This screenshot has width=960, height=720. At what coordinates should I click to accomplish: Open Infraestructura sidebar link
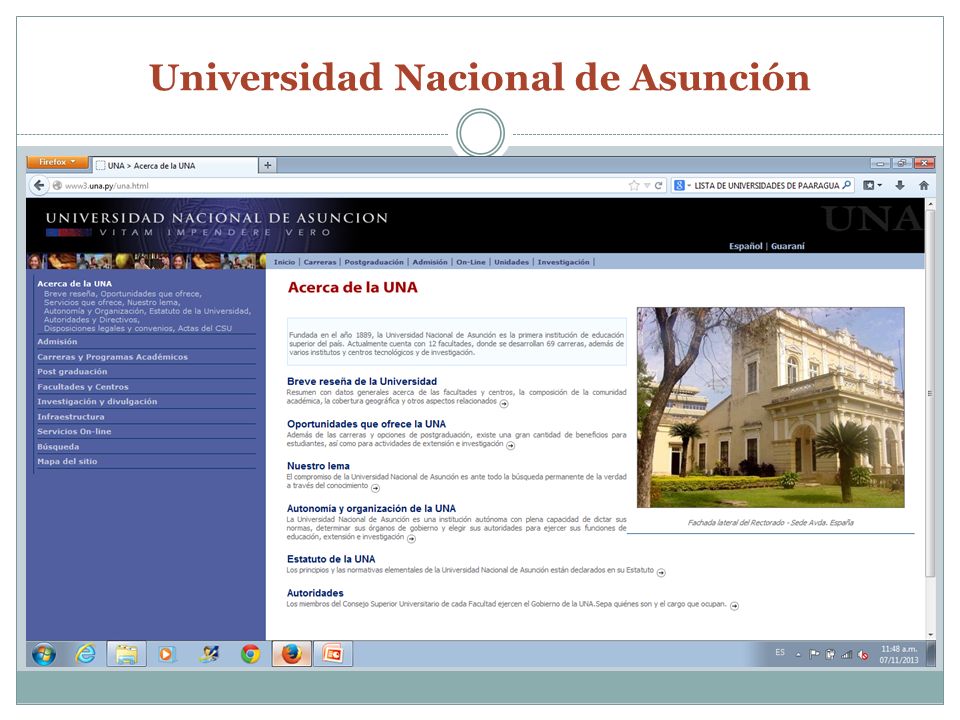click(71, 417)
